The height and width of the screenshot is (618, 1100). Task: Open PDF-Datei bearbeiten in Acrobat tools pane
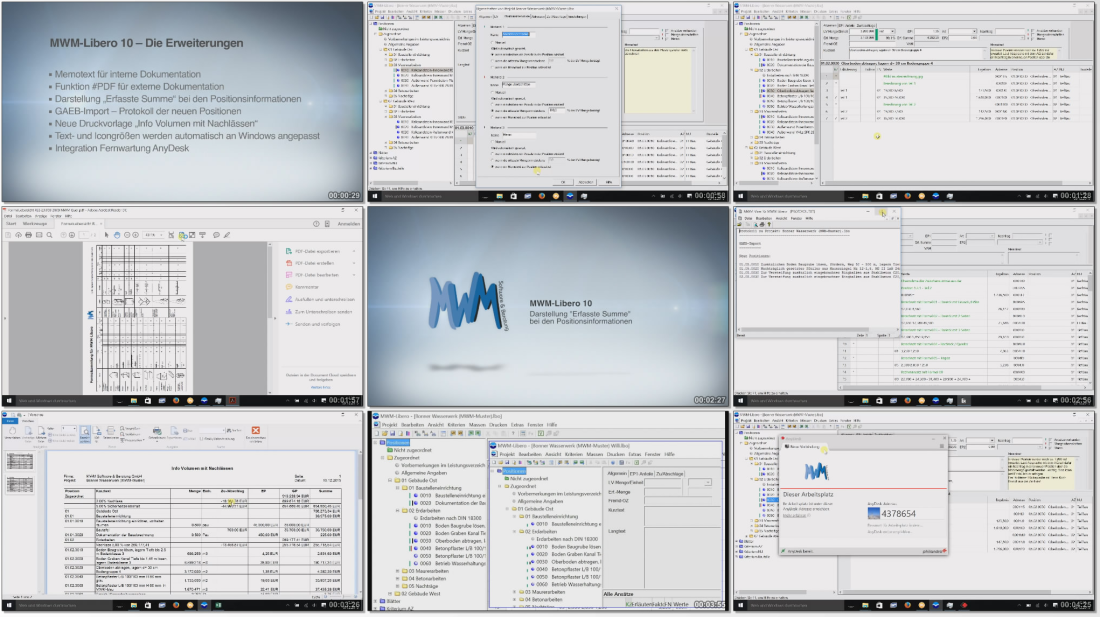[317, 275]
